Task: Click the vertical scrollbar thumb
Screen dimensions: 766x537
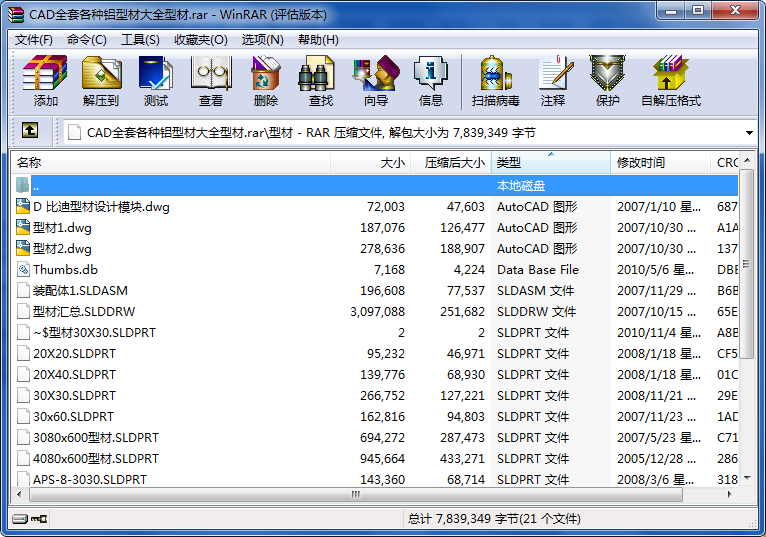Action: tap(746, 264)
